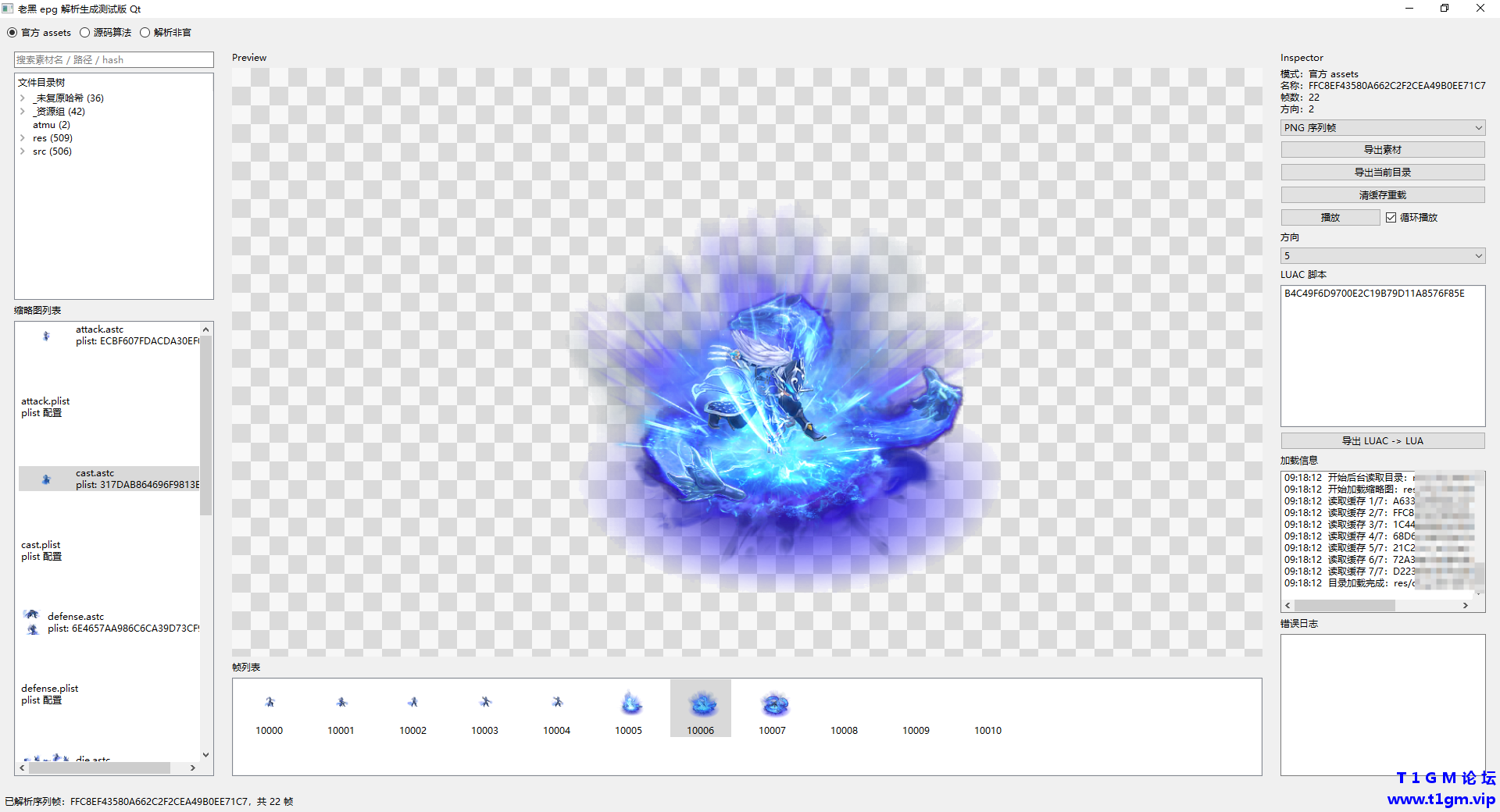The image size is (1500, 812).
Task: Click frame 10004 sprite icon
Action: 557,702
